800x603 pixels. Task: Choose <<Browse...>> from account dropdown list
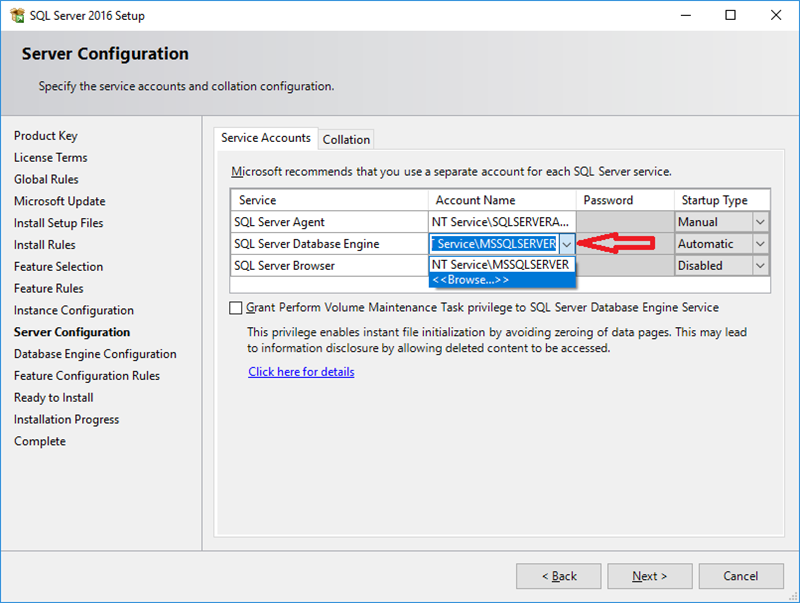pyautogui.click(x=470, y=280)
